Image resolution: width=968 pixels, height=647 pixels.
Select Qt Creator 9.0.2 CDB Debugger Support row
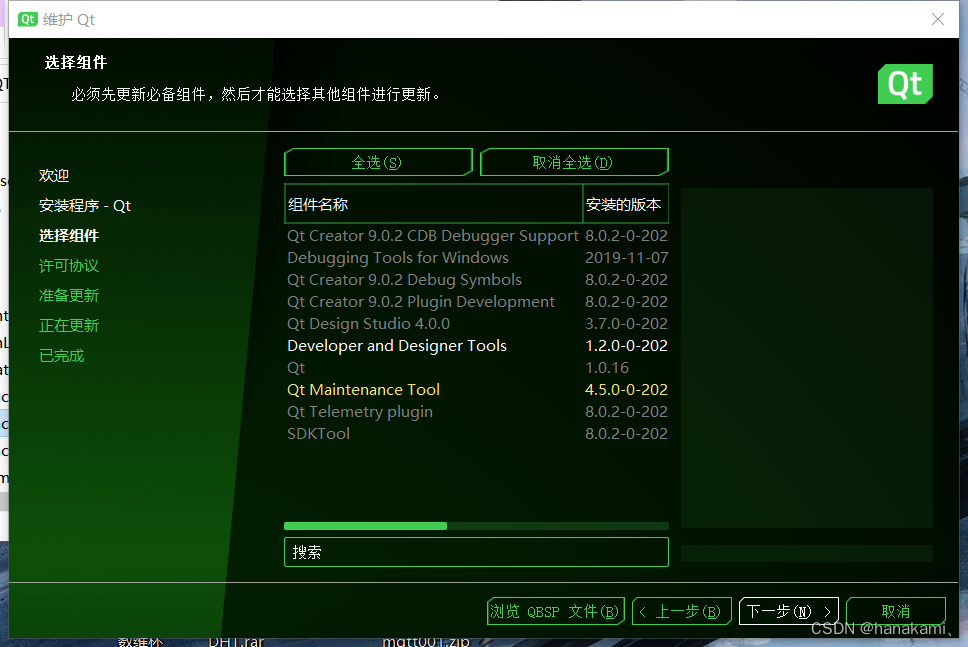pyautogui.click(x=476, y=236)
